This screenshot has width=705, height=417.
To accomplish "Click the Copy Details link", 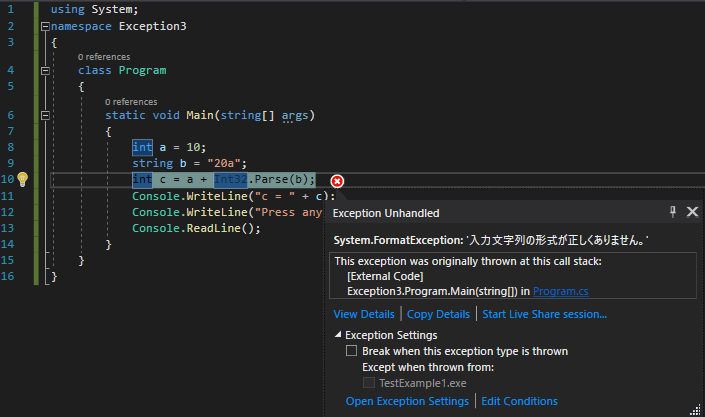I will (438, 314).
